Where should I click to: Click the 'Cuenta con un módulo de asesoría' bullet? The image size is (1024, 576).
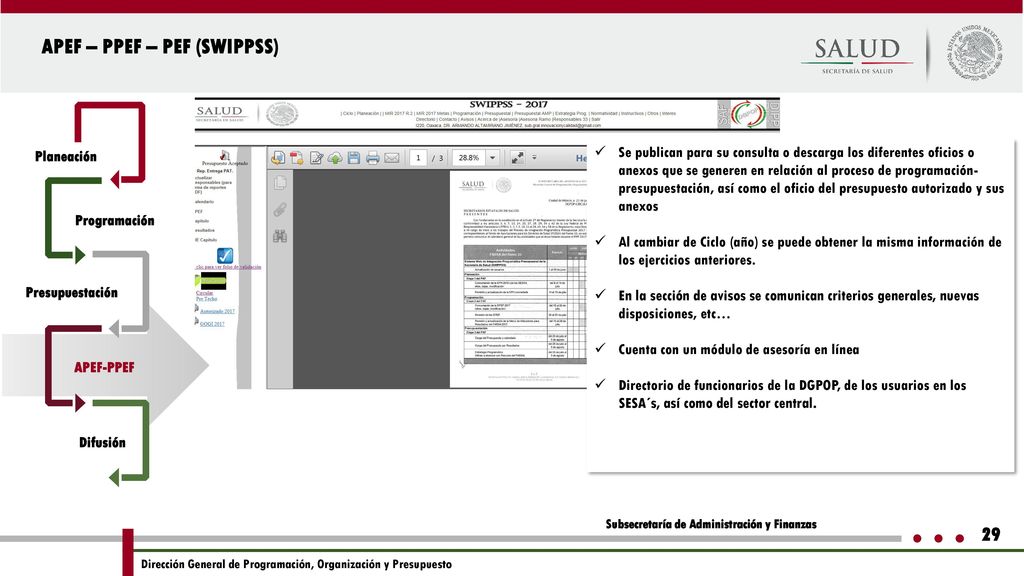coord(739,349)
